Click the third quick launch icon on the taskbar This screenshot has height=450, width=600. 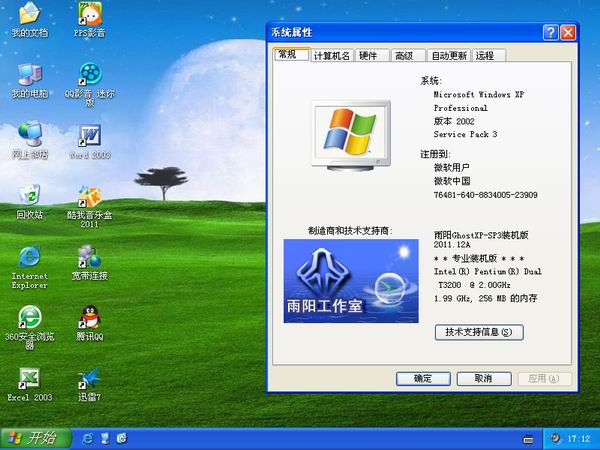pos(122,439)
